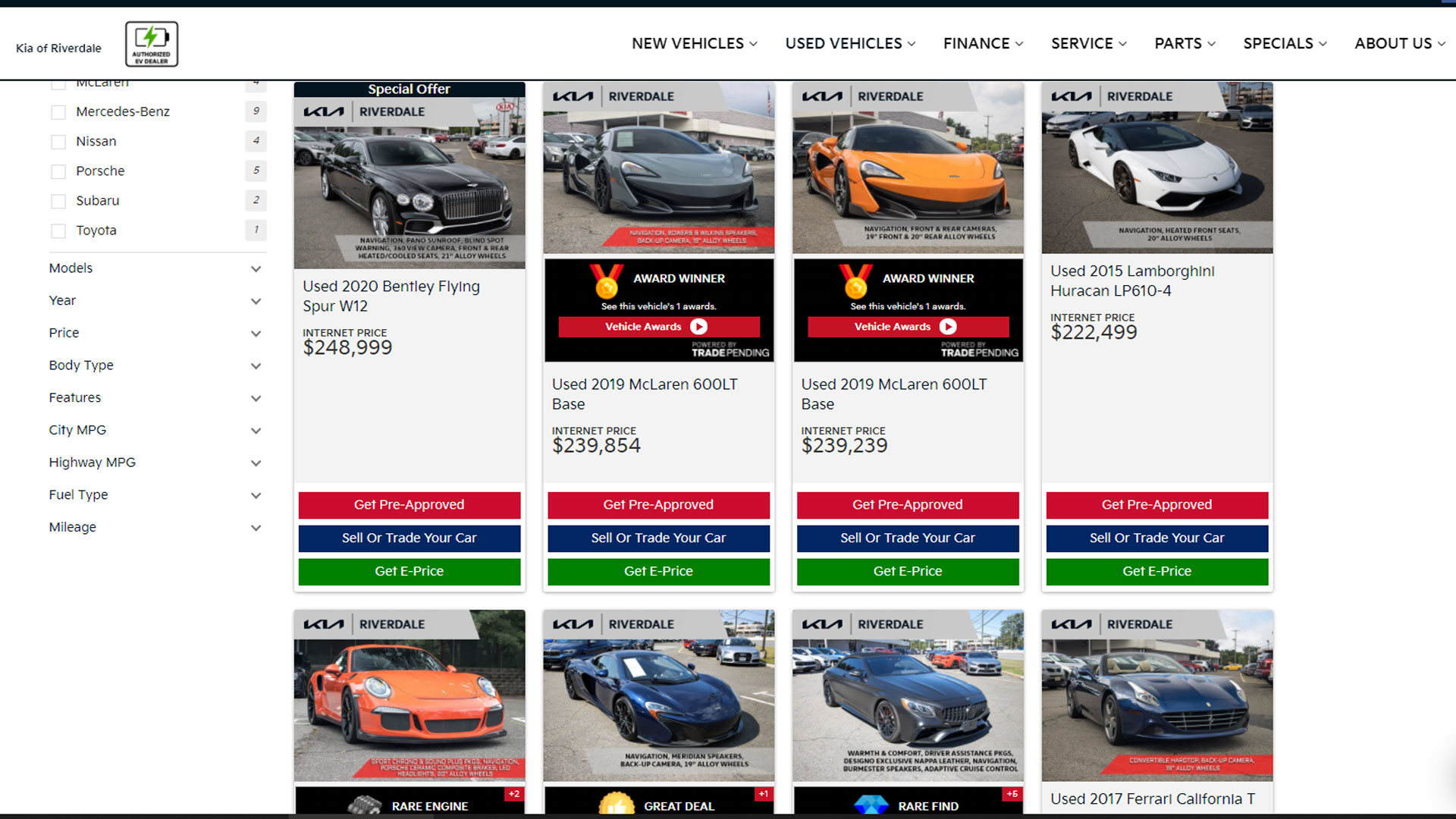The width and height of the screenshot is (1456, 819).
Task: Expand the Models filter section
Action: click(256, 268)
